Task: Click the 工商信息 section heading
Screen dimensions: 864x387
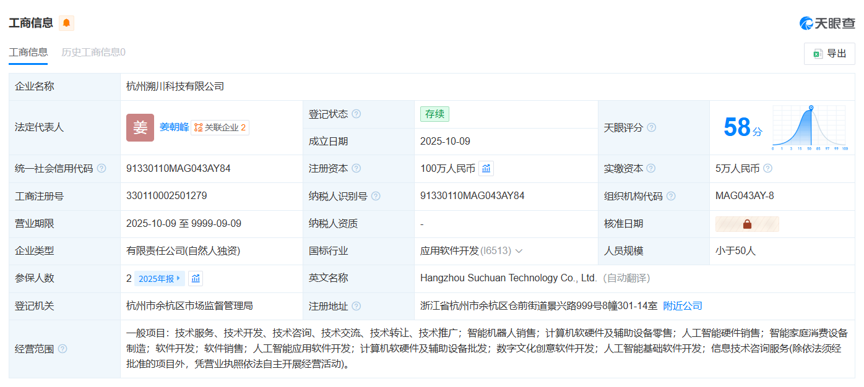Action: pyautogui.click(x=31, y=23)
